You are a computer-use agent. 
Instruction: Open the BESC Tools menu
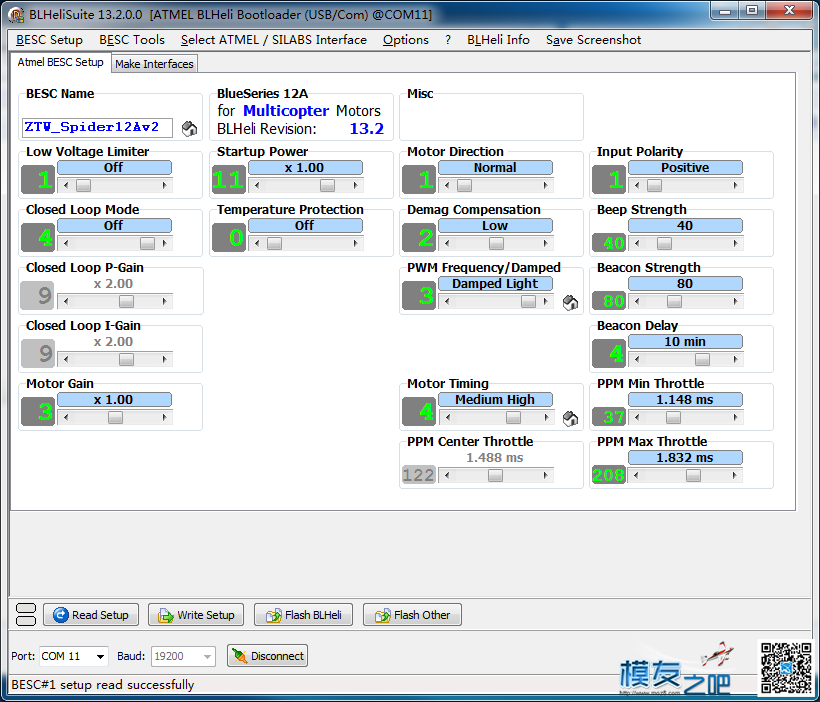coord(132,40)
